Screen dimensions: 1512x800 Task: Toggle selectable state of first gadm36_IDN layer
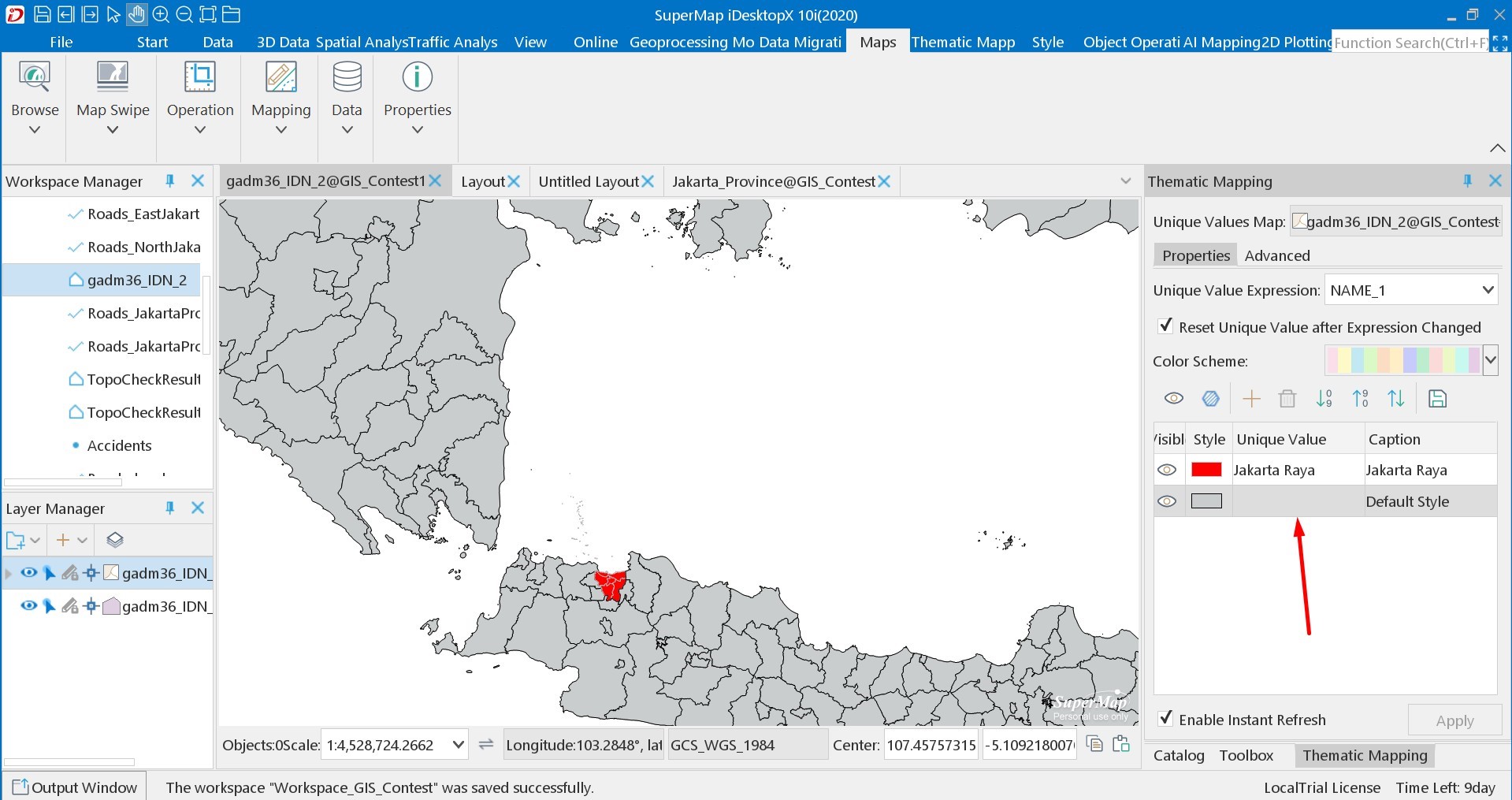click(x=49, y=573)
